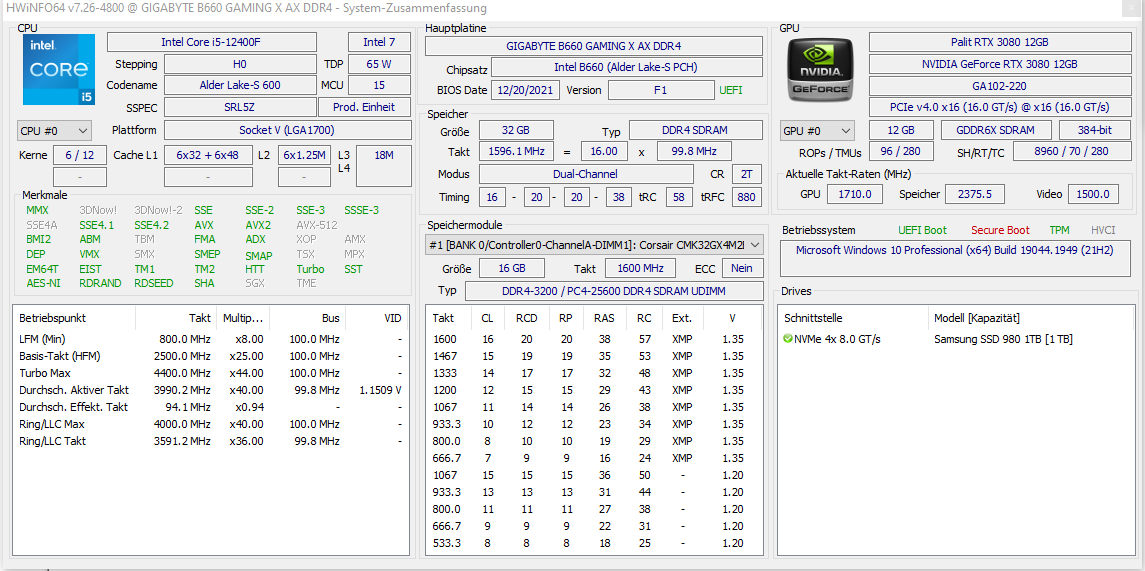Click the Turbo feature label
This screenshot has width=1145, height=571.
pos(310,269)
